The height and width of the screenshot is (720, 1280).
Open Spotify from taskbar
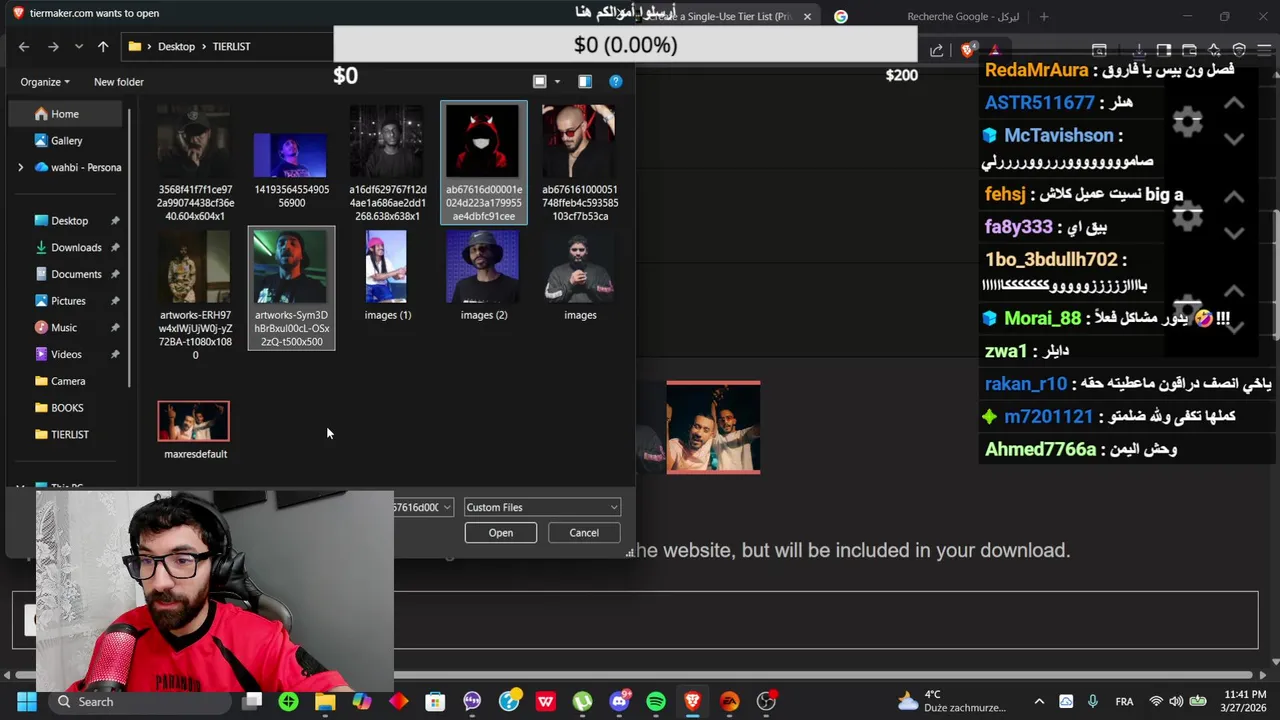[x=656, y=702]
